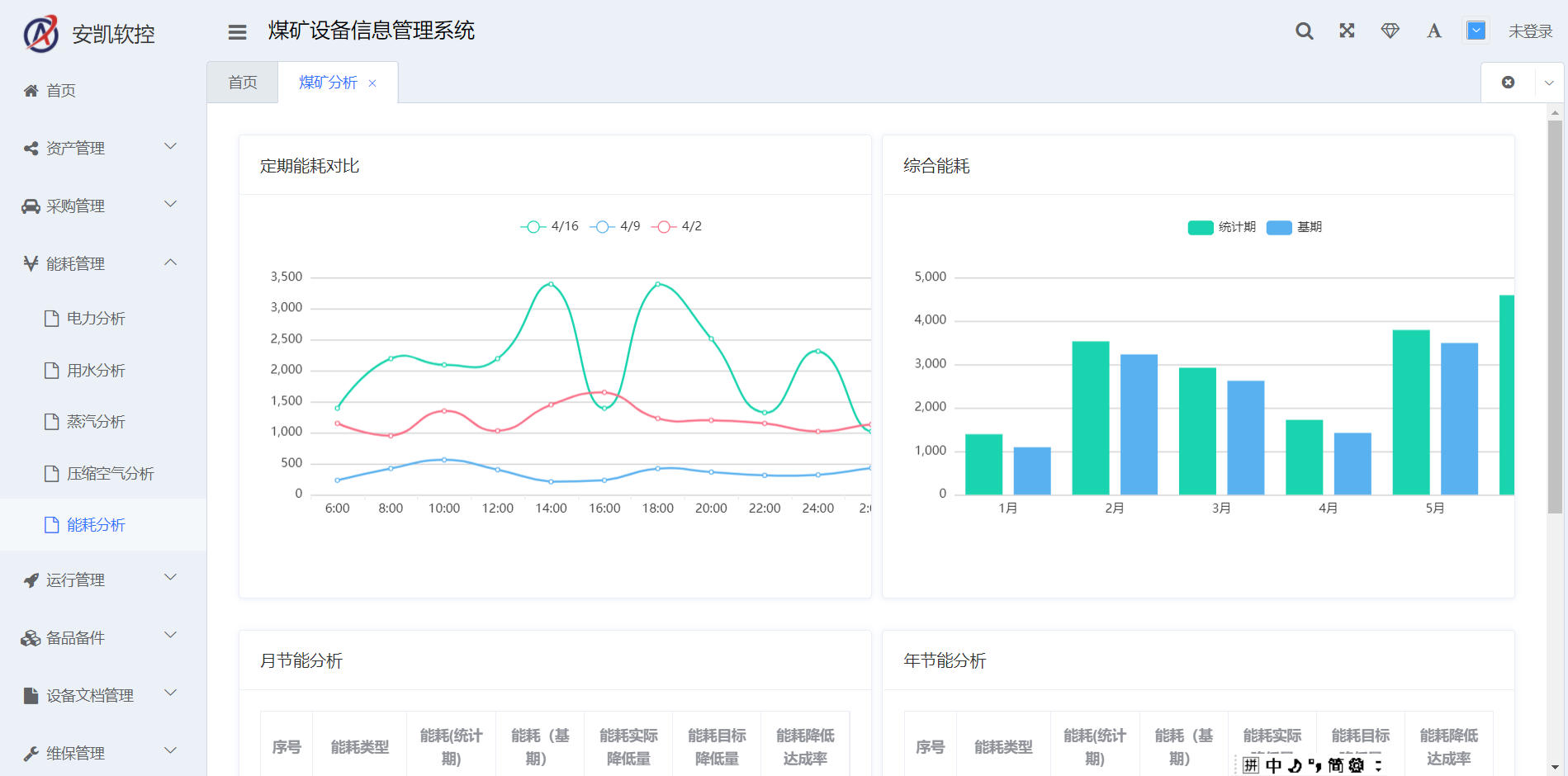Viewport: 1568px width, 776px height.
Task: Toggle the sidebar hamburger menu icon
Action: click(x=238, y=32)
